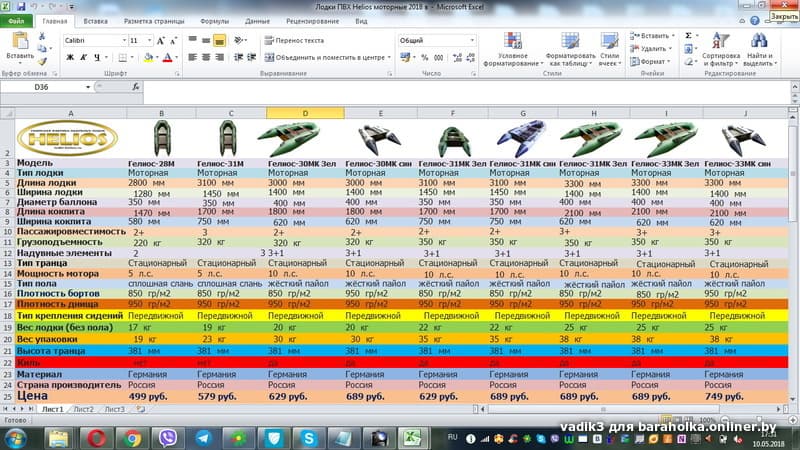Toggle highlighted bottom vertical alignment
Image resolution: width=800 pixels, height=450 pixels.
click(x=219, y=40)
